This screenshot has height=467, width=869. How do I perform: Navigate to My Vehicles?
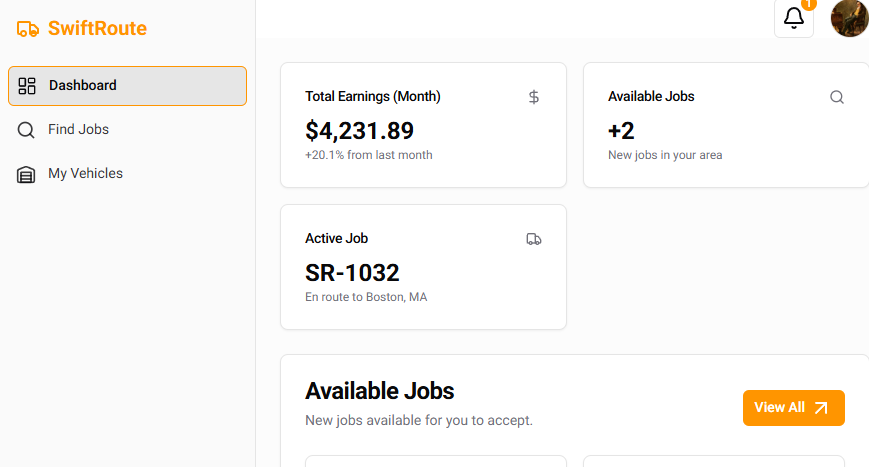[86, 174]
